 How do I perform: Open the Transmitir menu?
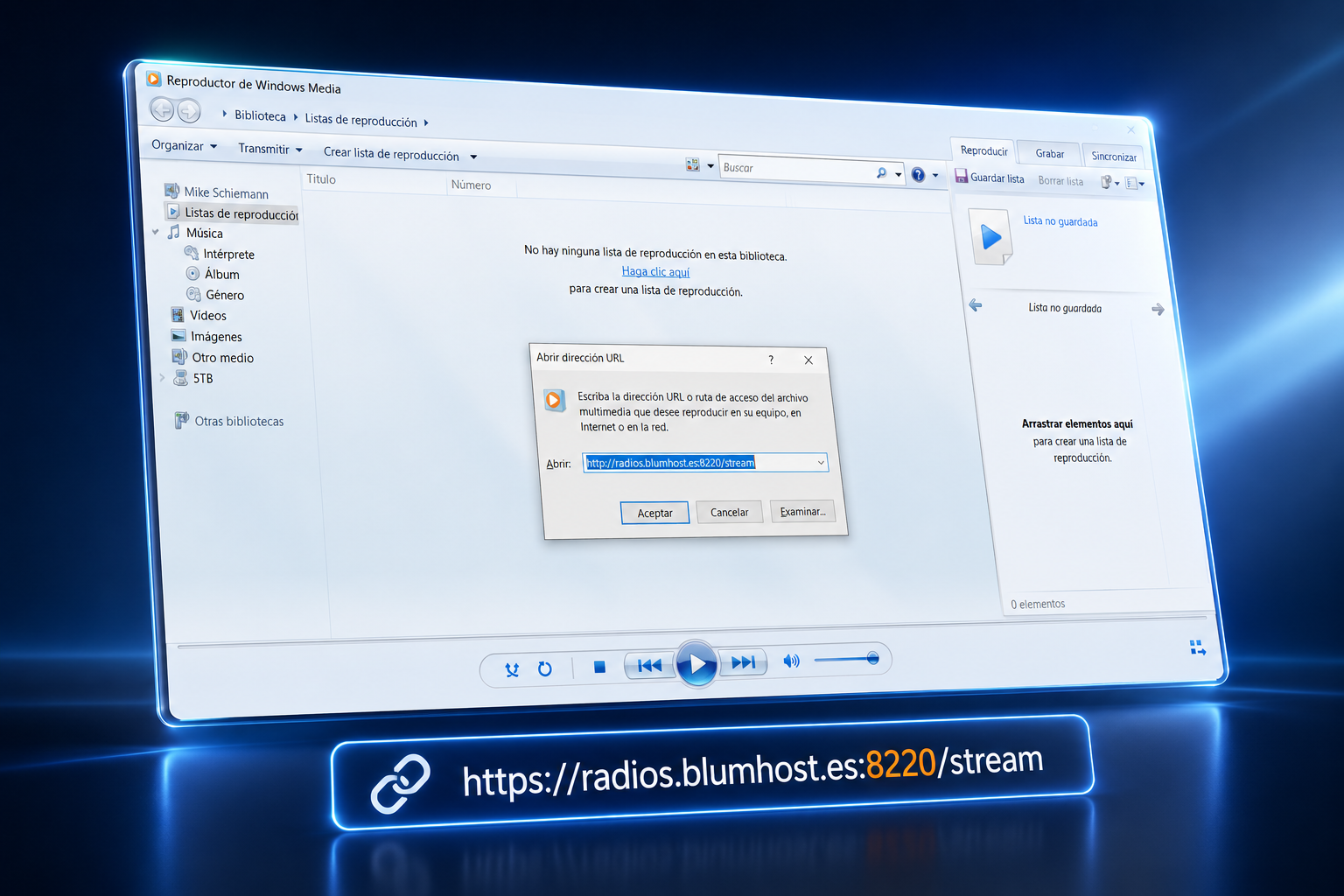[x=270, y=149]
